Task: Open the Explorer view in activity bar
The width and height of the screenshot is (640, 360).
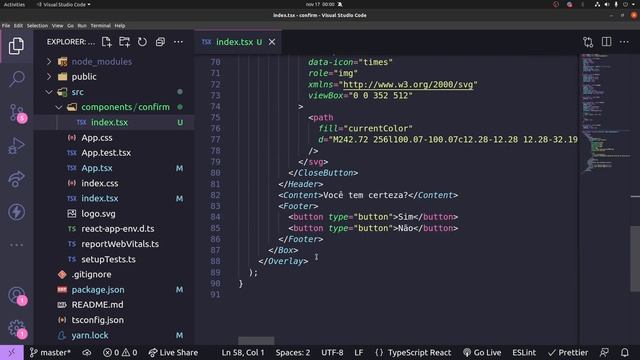Action: (16, 46)
